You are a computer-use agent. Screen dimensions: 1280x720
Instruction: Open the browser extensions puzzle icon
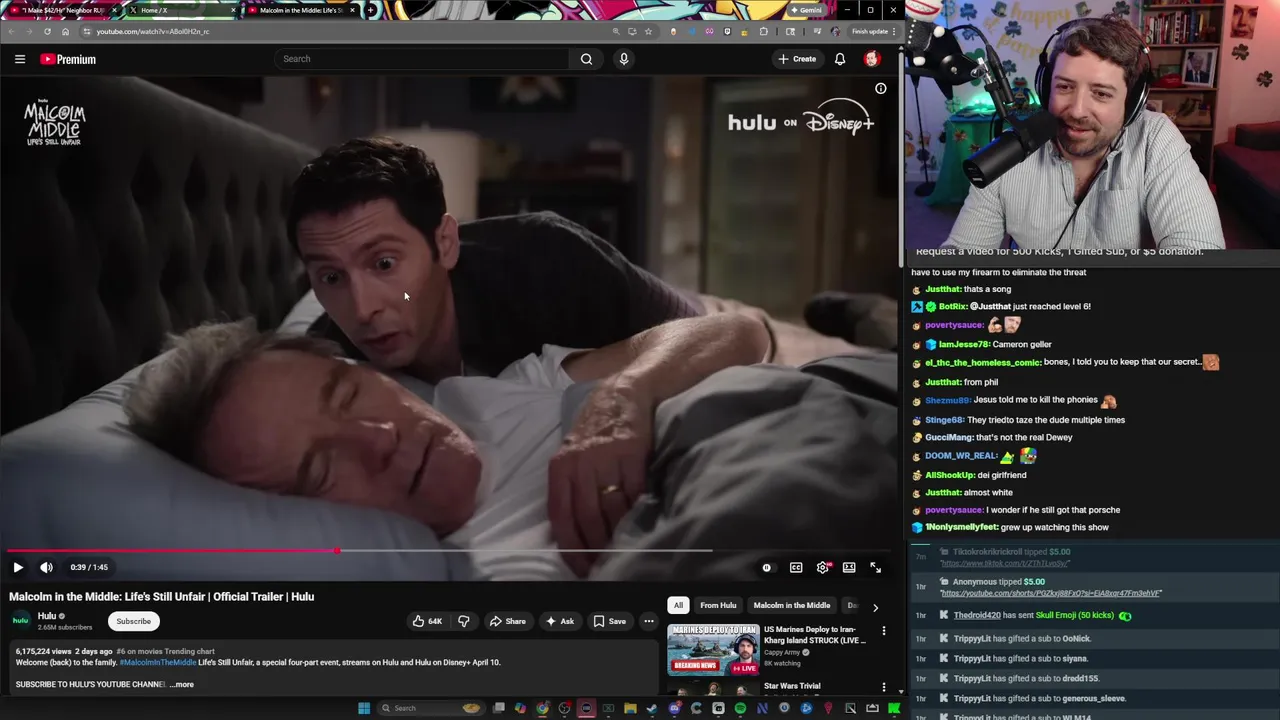(764, 31)
